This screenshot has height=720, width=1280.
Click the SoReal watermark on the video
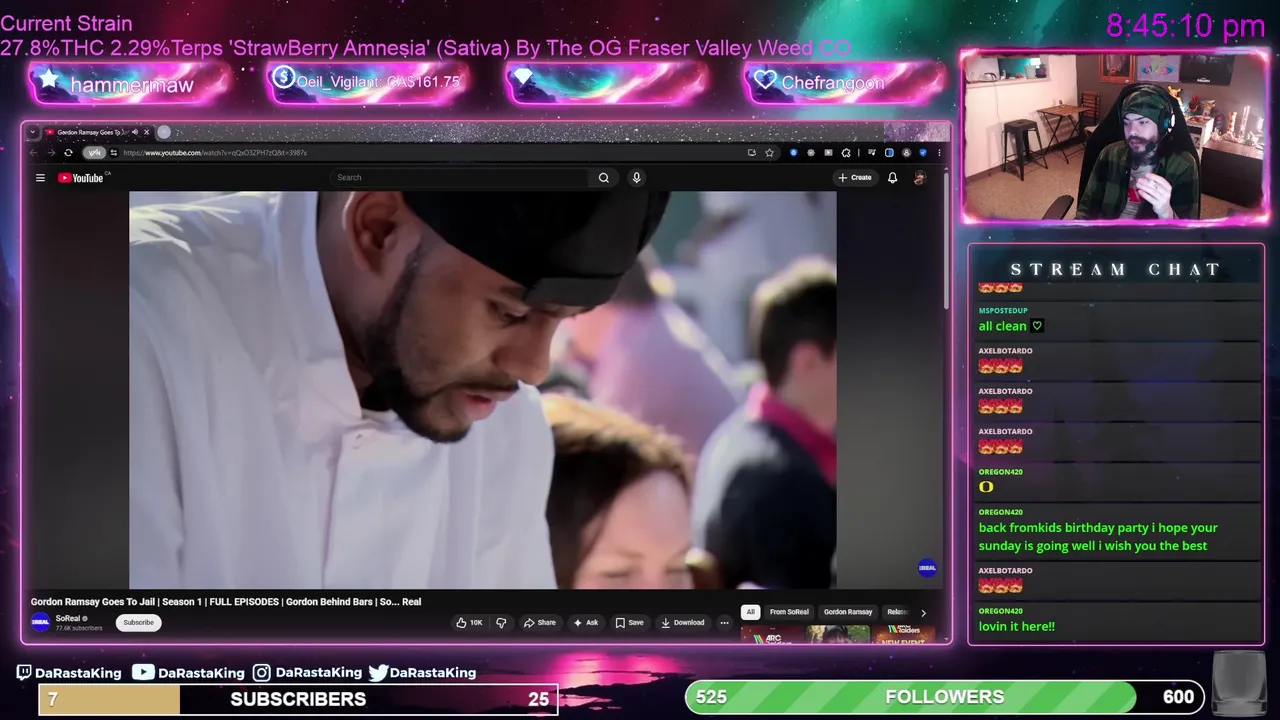[x=927, y=568]
